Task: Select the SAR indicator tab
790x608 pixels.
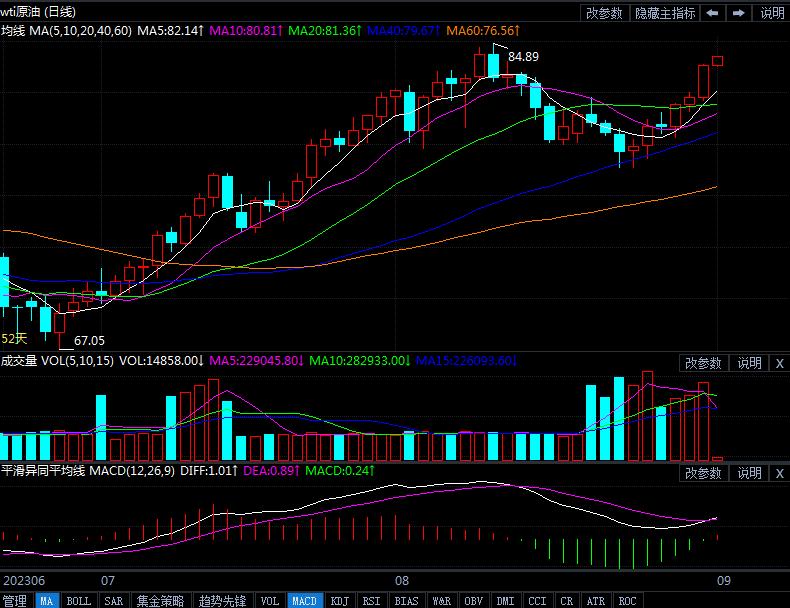Action: 113,601
